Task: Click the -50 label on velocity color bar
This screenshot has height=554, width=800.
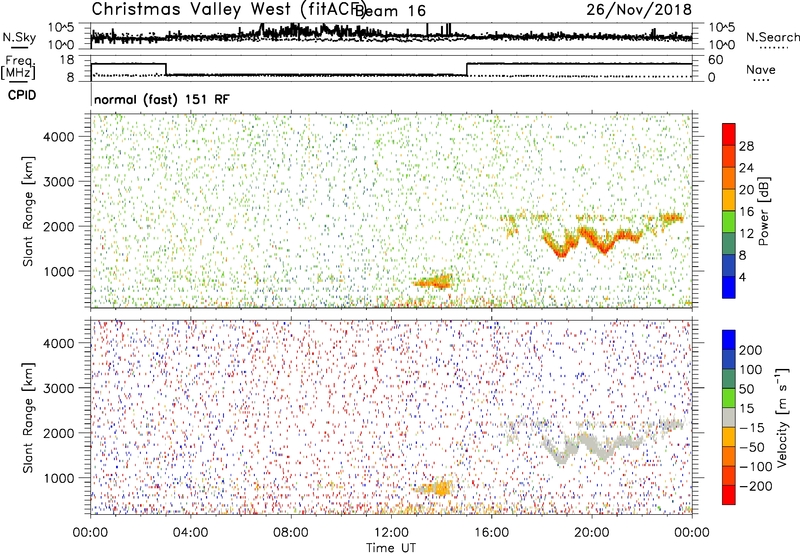Action: pos(752,447)
